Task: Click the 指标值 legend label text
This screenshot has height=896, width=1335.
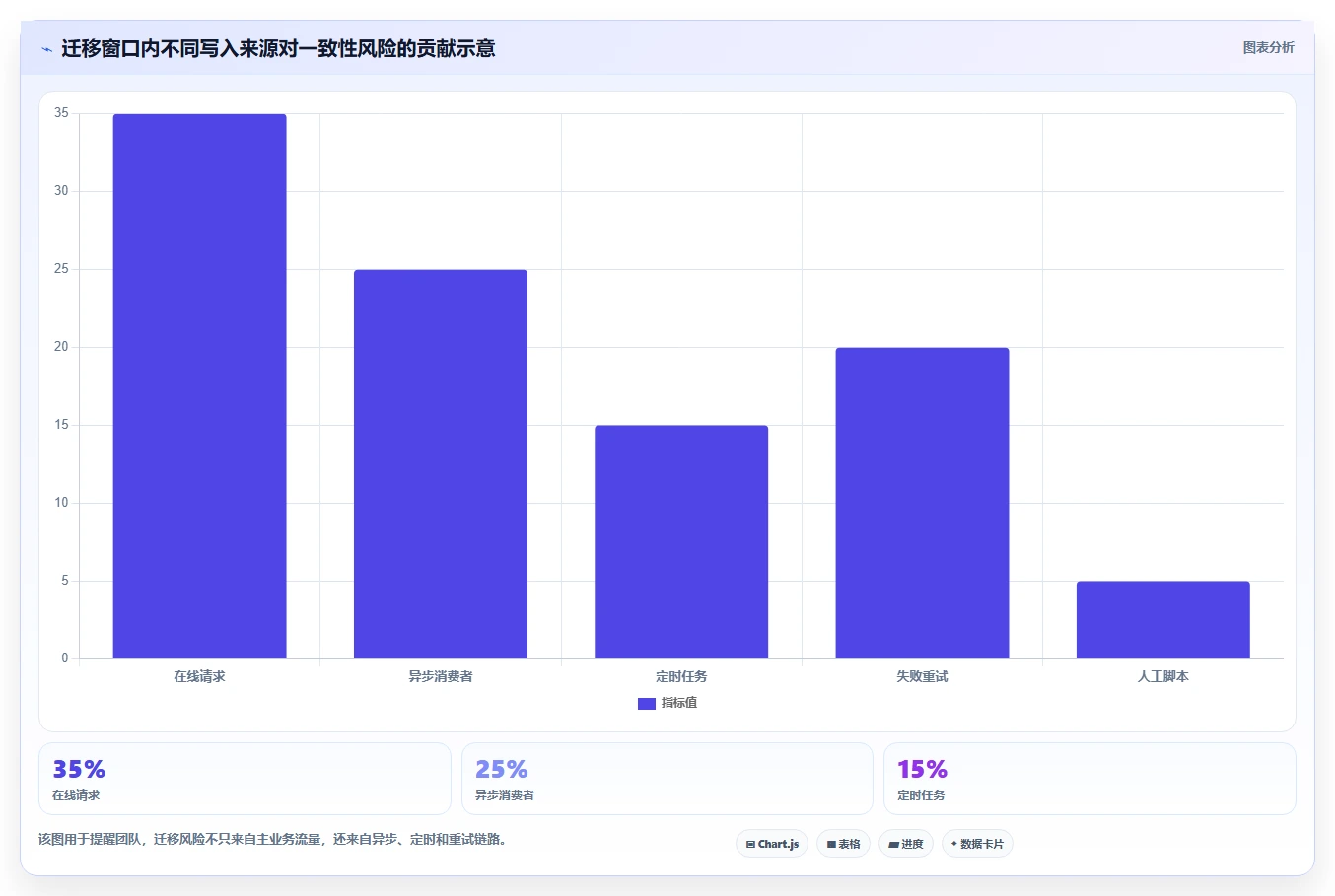Action: click(679, 703)
